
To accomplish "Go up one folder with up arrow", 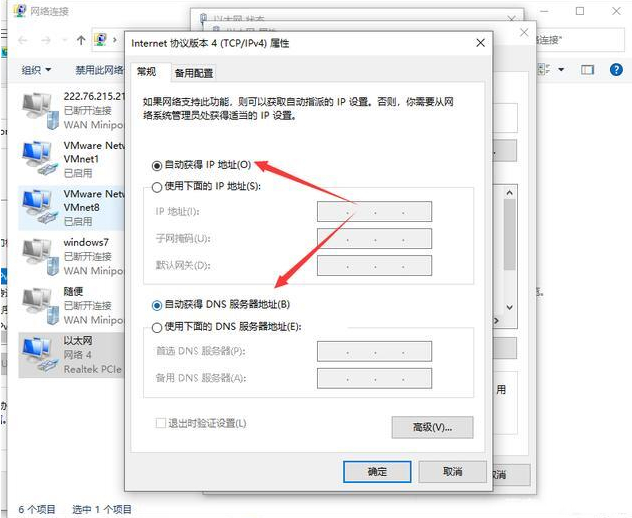I will point(81,40).
